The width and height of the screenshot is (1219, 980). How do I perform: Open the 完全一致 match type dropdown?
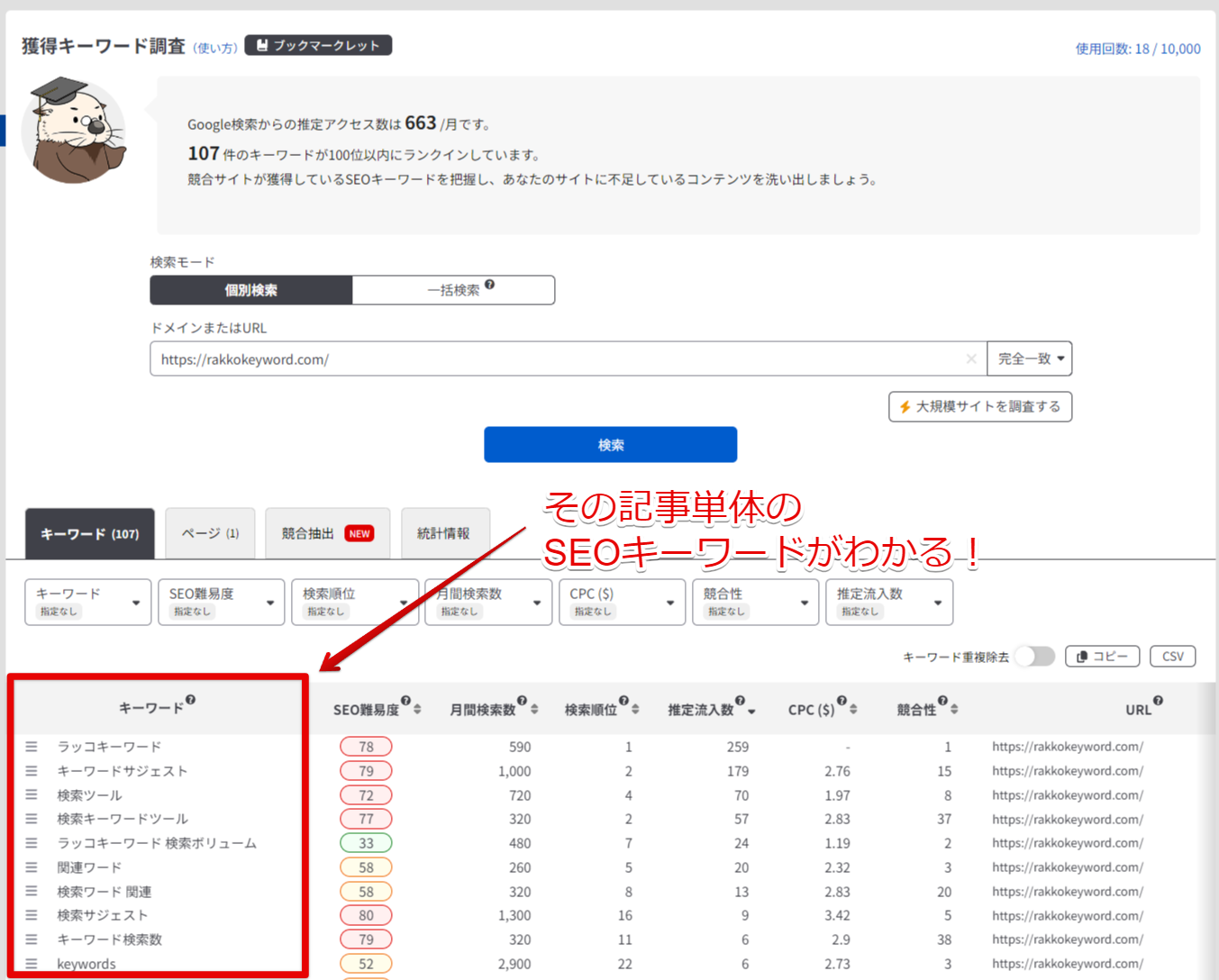coord(1030,358)
